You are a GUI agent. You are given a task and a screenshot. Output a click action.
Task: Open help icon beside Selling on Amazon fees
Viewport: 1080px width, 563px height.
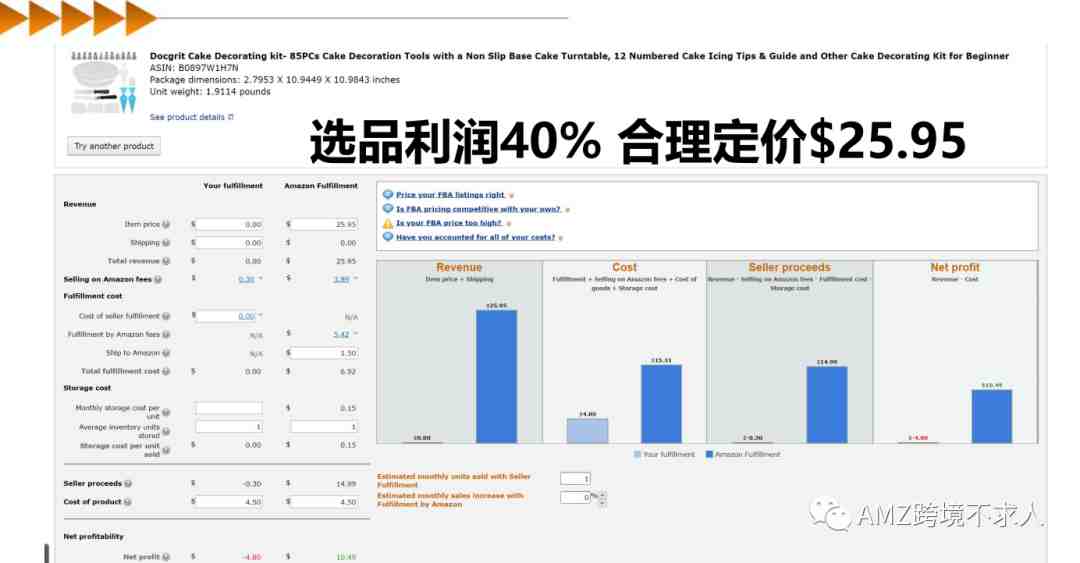tap(158, 280)
